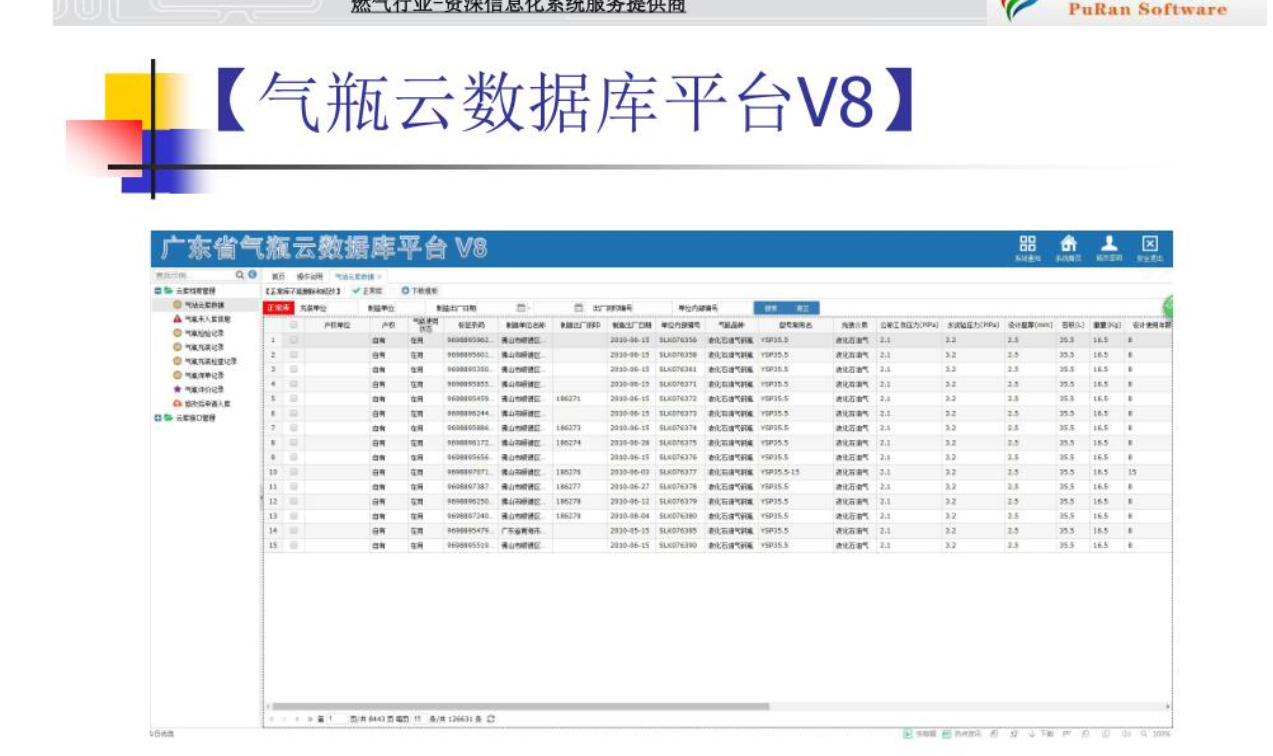Screen dimensions: 1273x756
Task: Click the red 正常库 filter button
Action: (278, 308)
